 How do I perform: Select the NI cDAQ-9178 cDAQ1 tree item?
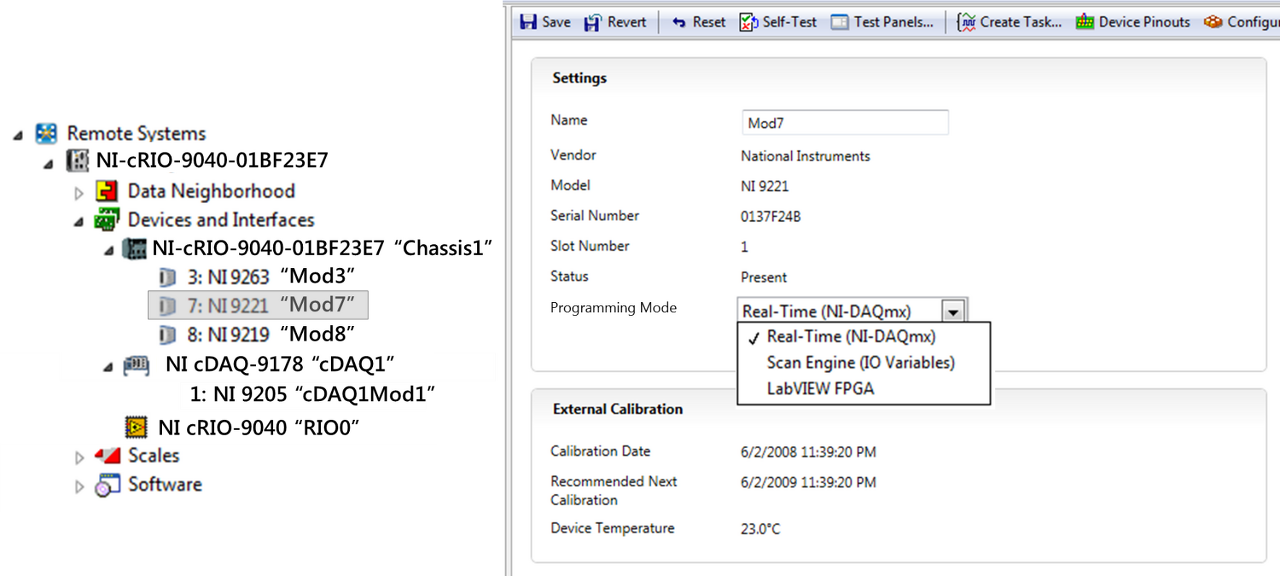point(280,365)
